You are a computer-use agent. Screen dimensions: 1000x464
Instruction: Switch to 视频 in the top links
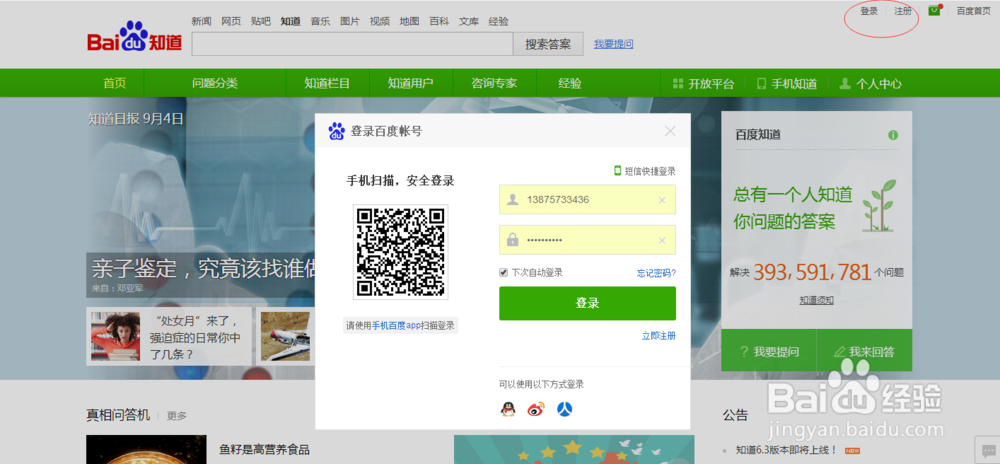click(379, 21)
